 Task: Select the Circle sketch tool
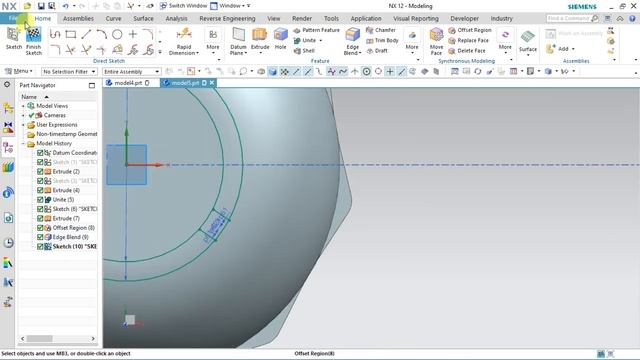(x=117, y=34)
